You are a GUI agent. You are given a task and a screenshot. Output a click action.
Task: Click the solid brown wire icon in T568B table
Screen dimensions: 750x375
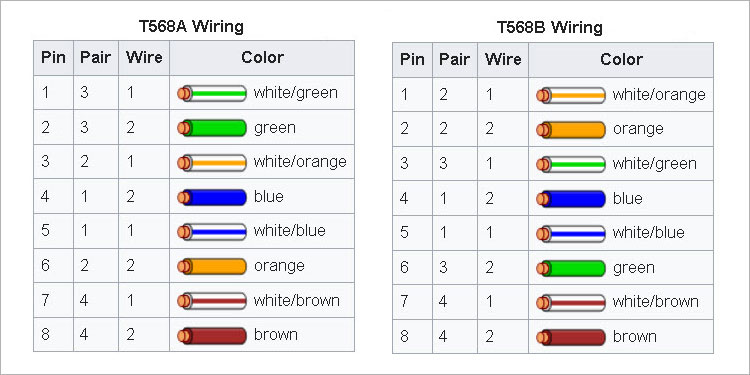(571, 337)
